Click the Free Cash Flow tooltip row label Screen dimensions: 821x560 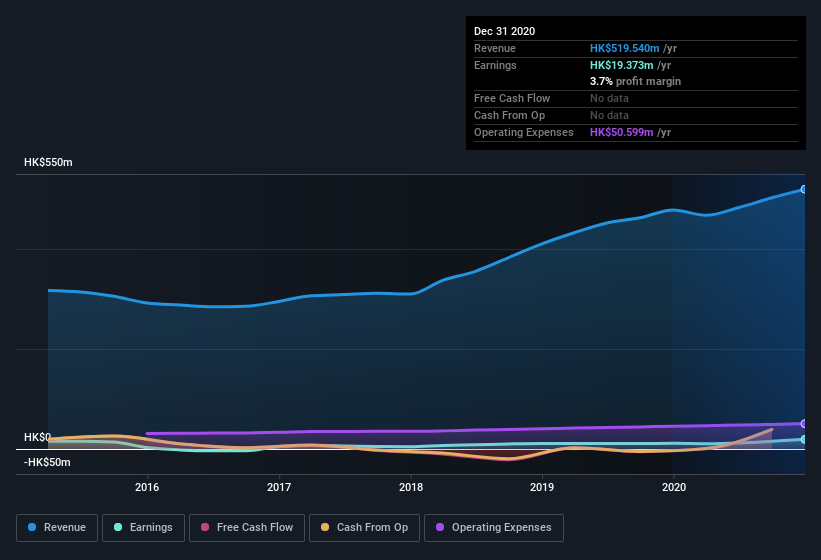click(x=512, y=98)
